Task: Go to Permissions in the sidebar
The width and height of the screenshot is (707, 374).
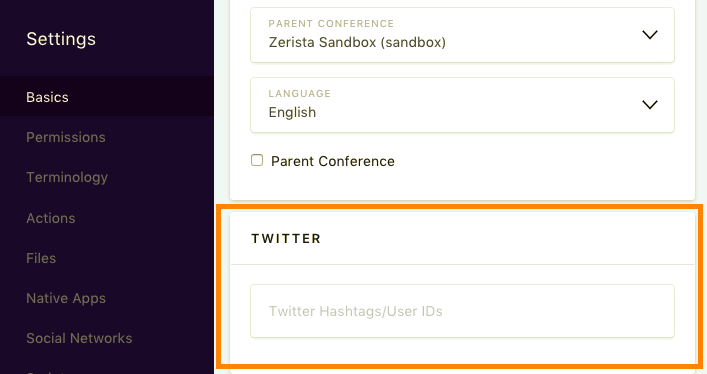Action: click(66, 137)
